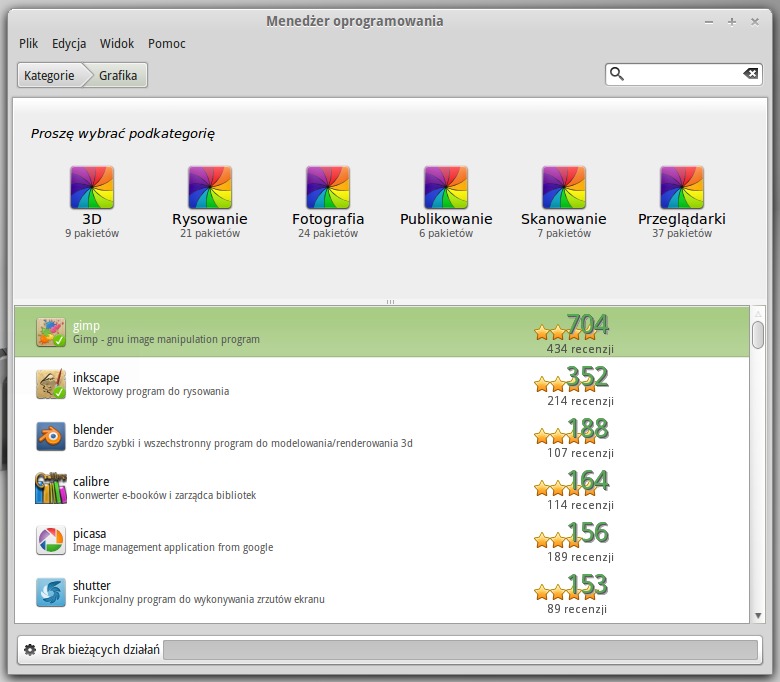Click 'Brak bieżących działań' status text
780x682 pixels.
pyautogui.click(x=100, y=650)
